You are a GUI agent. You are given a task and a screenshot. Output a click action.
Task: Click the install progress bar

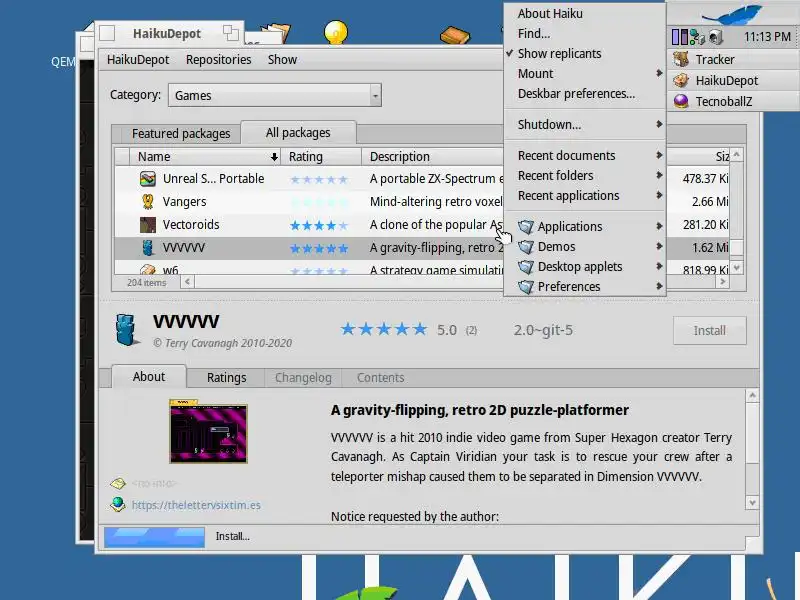coord(155,537)
